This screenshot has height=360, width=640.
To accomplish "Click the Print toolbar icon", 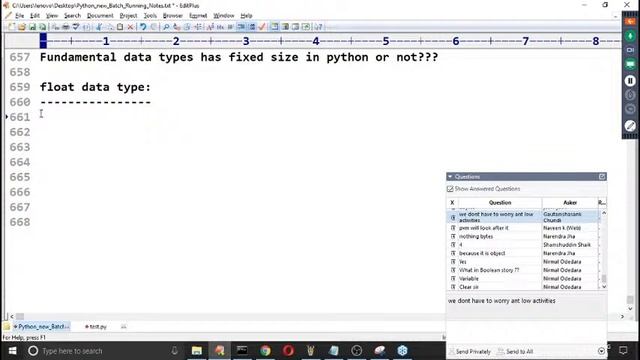I will coord(66,27).
